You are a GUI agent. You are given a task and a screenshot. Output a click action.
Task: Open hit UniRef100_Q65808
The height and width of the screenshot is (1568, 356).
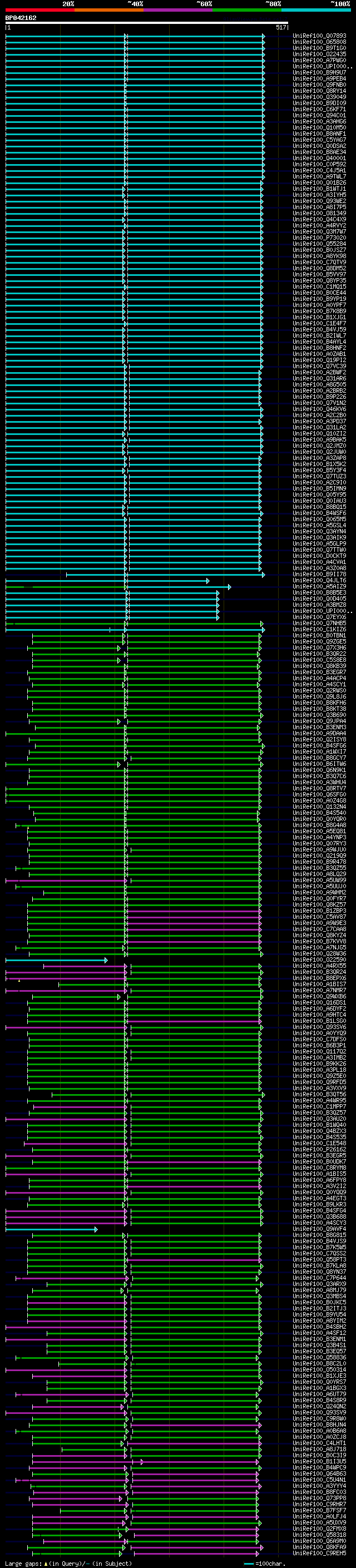coord(319,42)
